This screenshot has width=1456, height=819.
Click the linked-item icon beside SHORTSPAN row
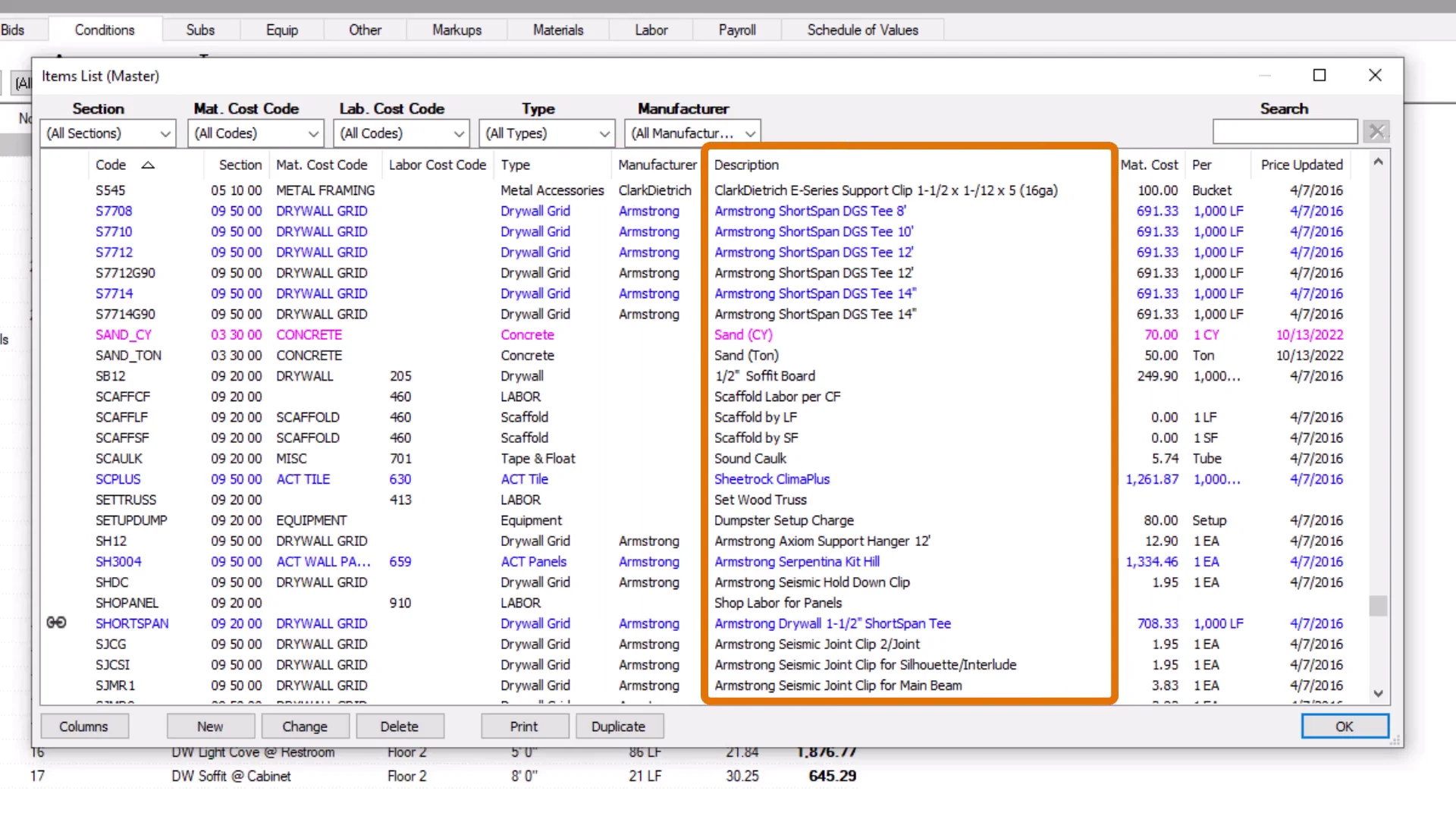tap(57, 623)
